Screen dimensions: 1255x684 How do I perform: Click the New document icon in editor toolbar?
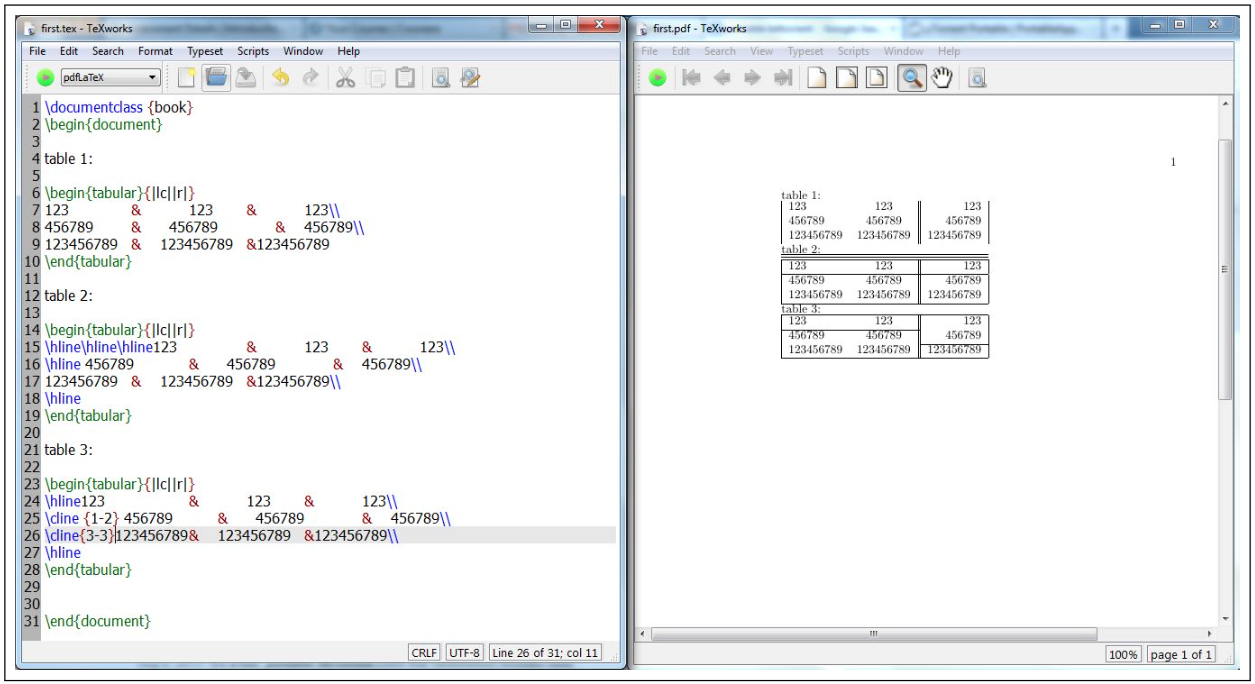[186, 77]
